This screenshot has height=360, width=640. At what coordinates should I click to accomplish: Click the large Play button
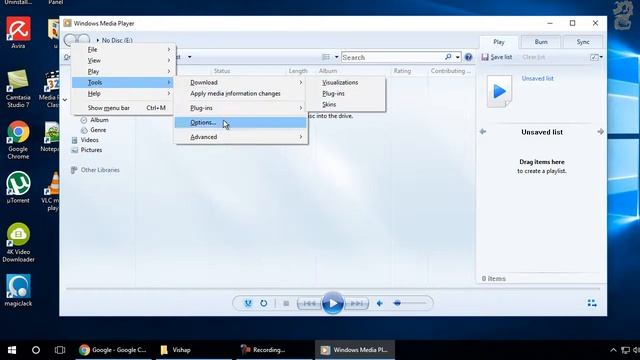[333, 303]
